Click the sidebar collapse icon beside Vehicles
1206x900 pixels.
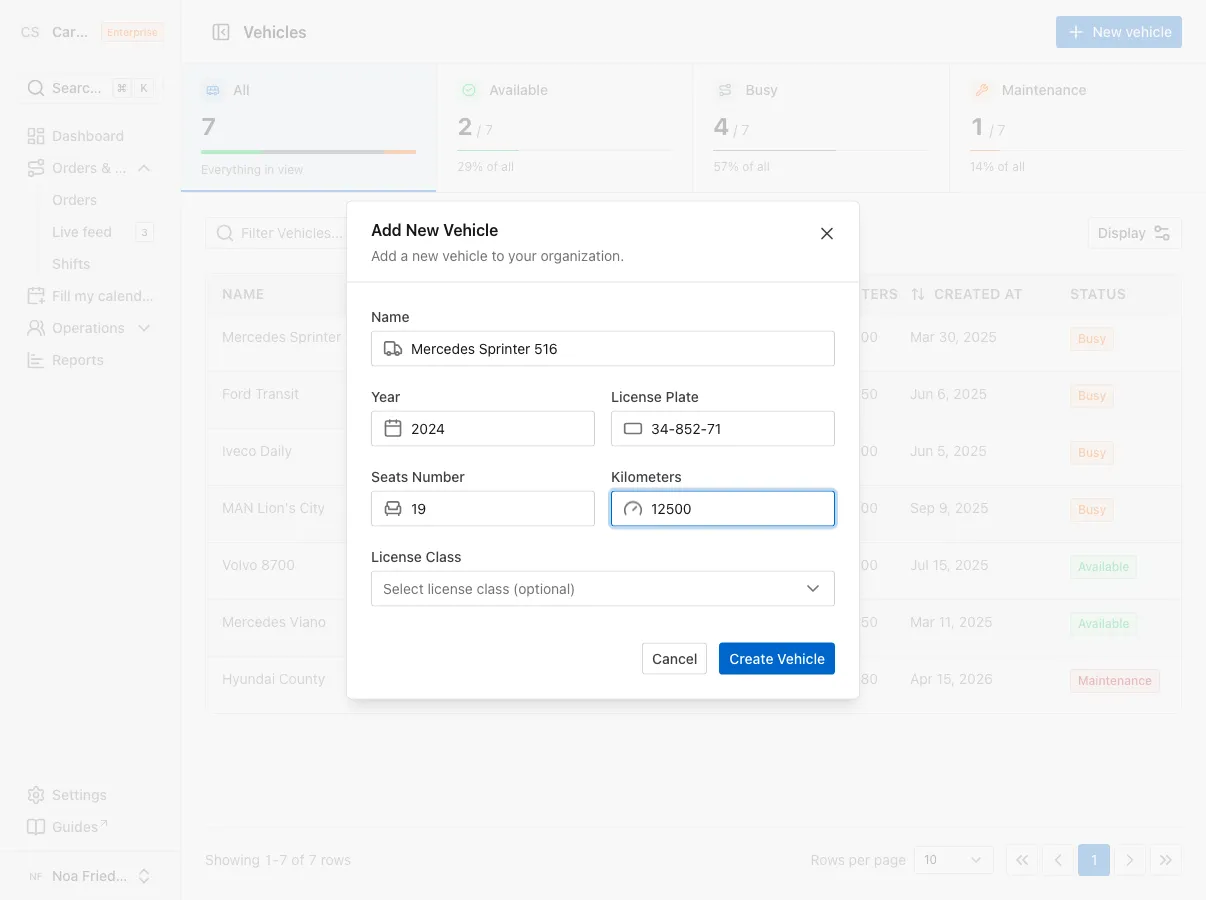click(221, 32)
